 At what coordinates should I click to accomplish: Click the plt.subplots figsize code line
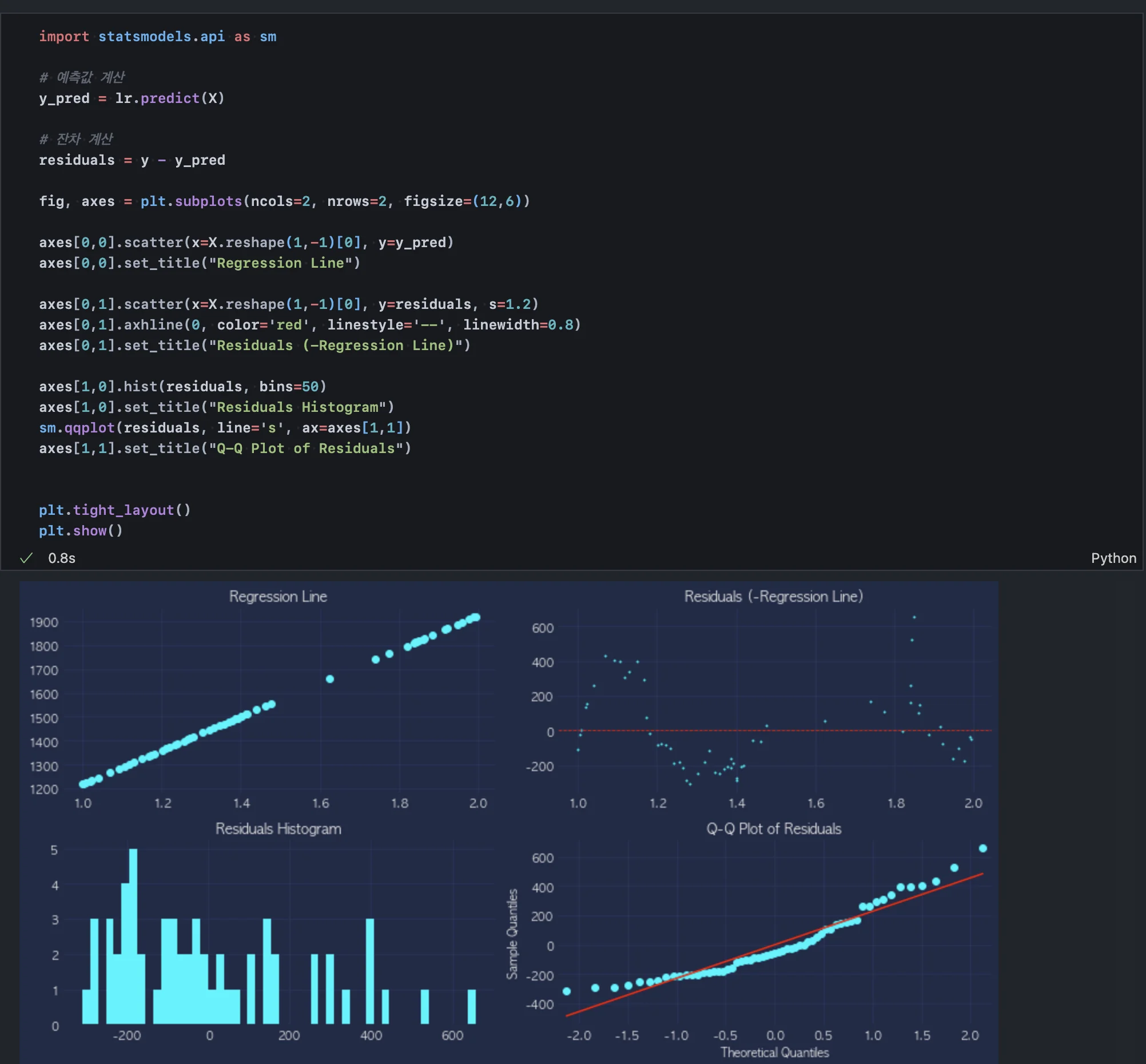point(284,201)
